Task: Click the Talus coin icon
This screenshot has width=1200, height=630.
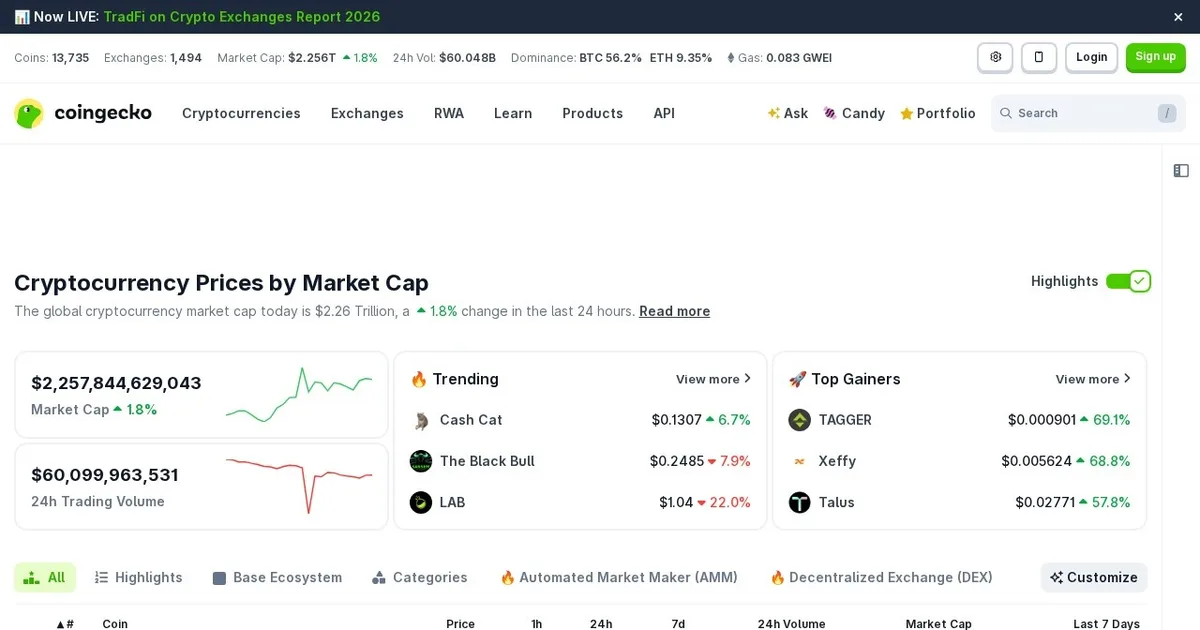Action: tap(799, 502)
